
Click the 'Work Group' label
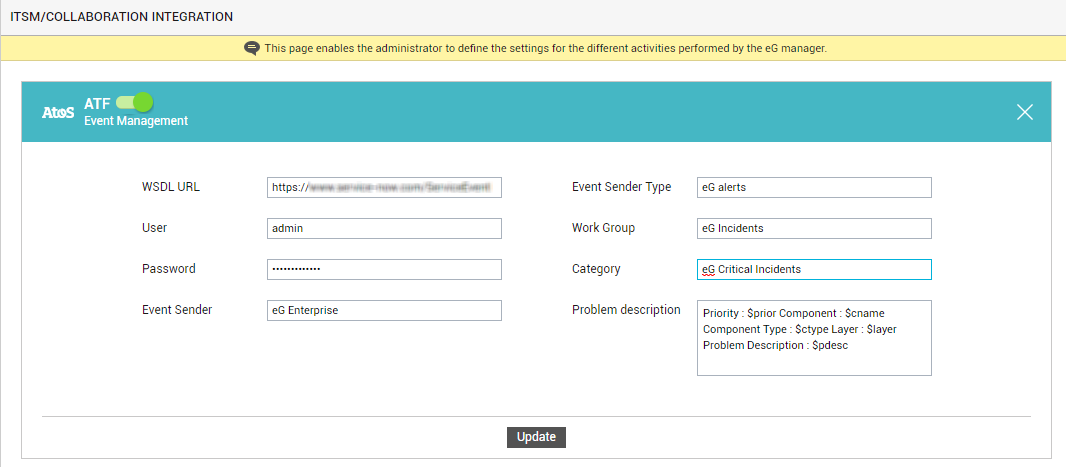pos(604,228)
